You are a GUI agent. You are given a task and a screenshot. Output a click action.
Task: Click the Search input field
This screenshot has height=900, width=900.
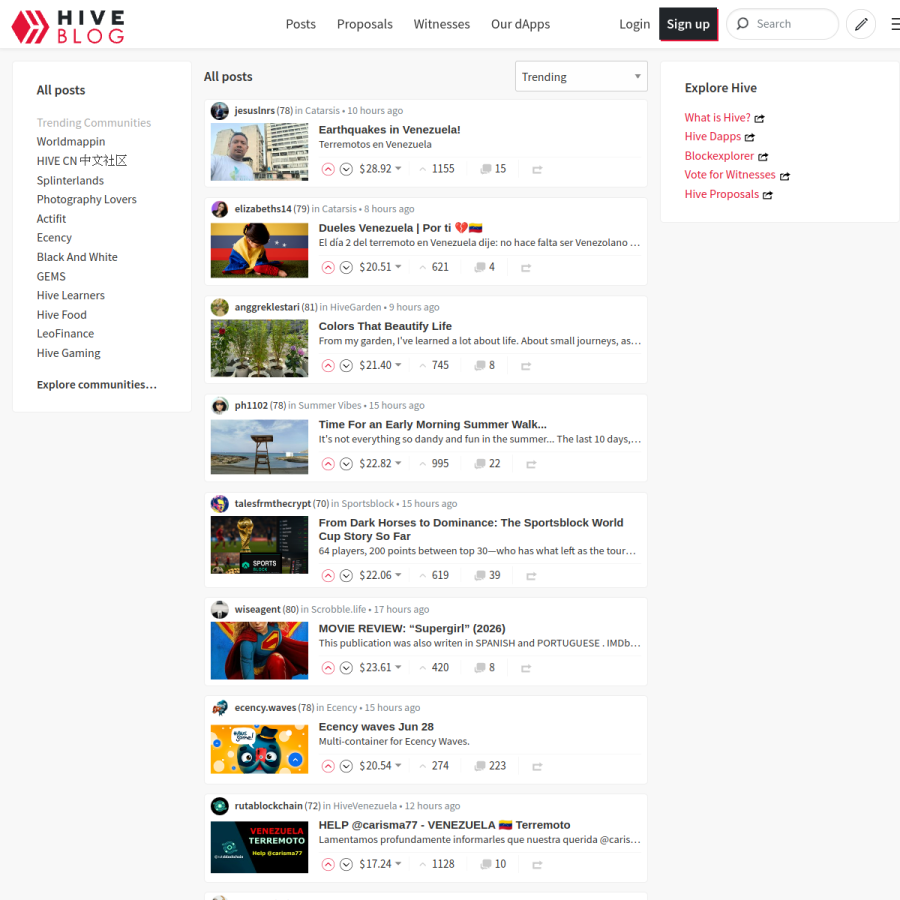click(782, 24)
